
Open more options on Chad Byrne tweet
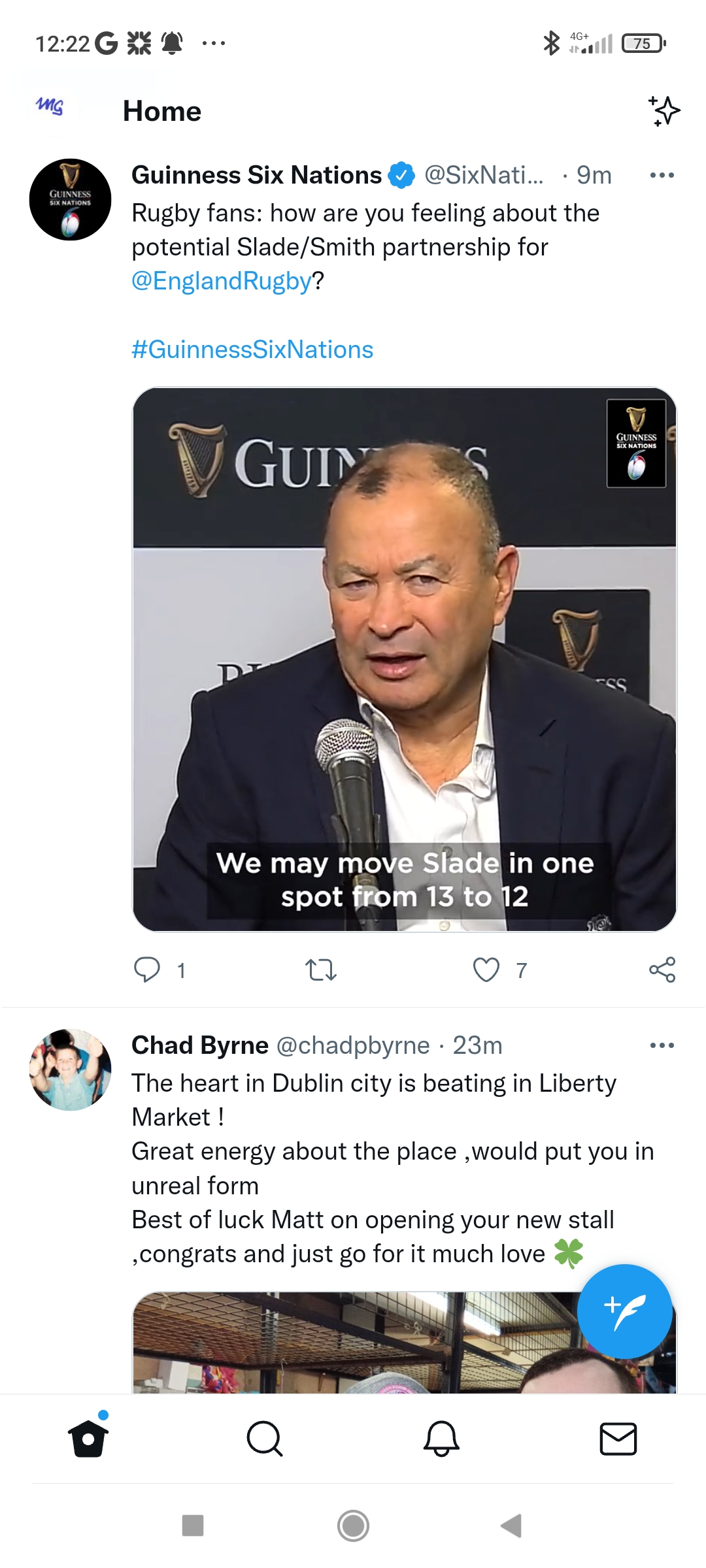(662, 1045)
